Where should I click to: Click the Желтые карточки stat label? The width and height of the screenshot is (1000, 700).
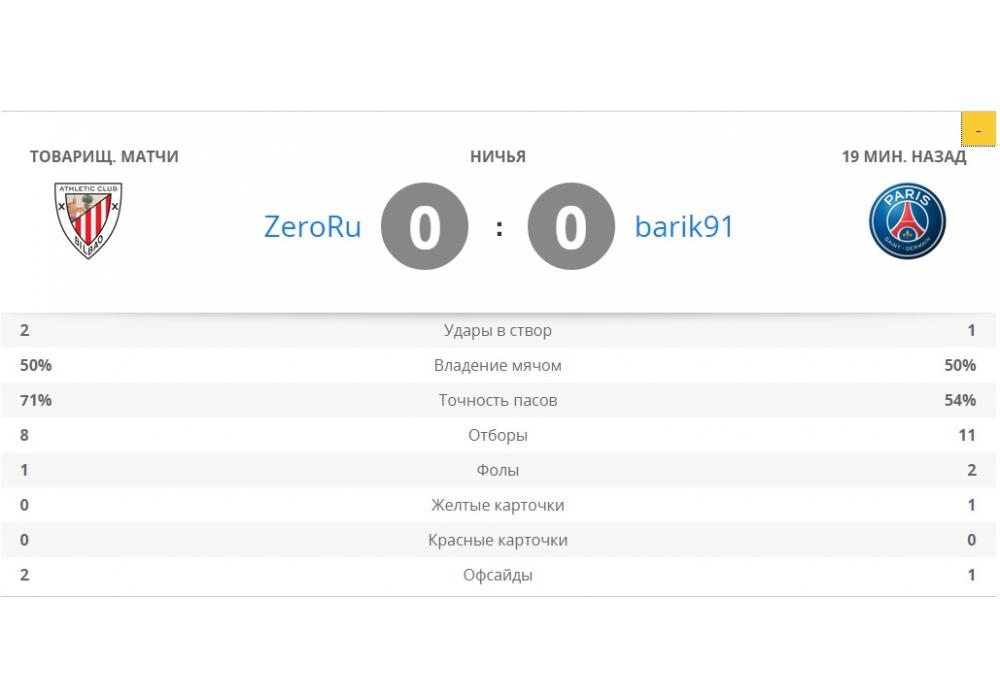(498, 505)
